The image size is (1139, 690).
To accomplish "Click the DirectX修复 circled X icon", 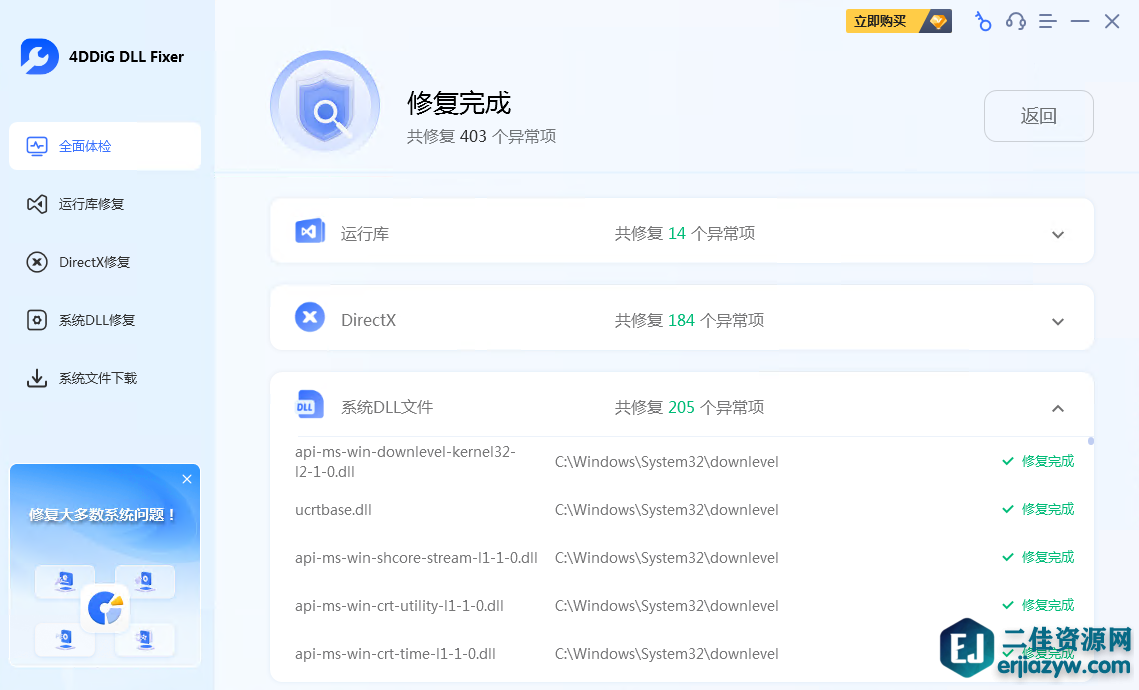I will tap(37, 262).
